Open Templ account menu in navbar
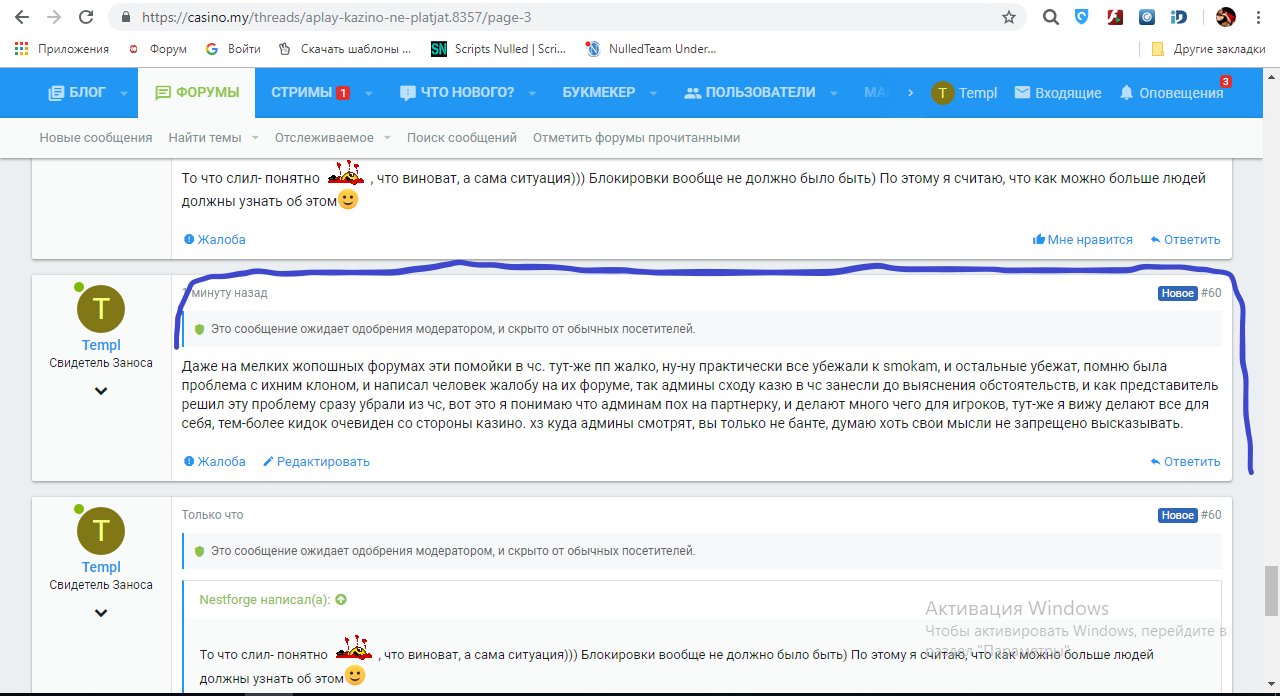The height and width of the screenshot is (696, 1280). pos(964,93)
